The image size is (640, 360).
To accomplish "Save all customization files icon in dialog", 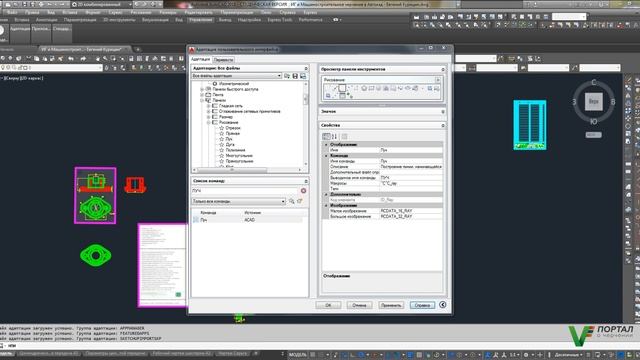I will point(295,76).
